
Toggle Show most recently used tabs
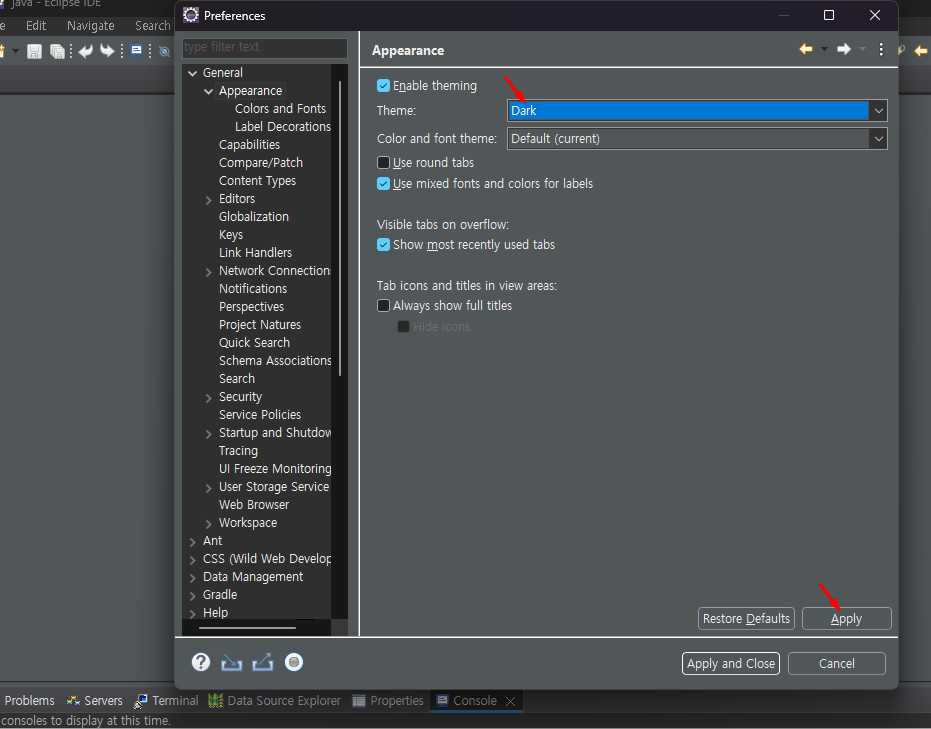(384, 245)
